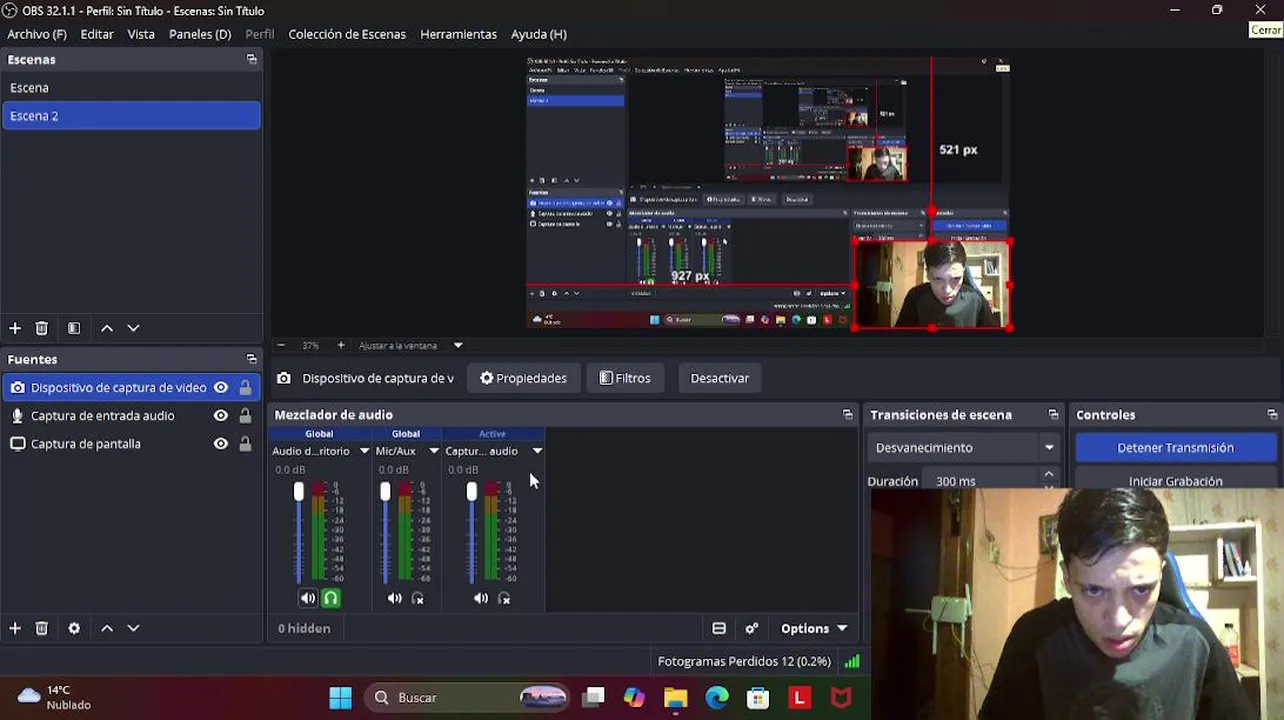Float the Fuentes dock panel
This screenshot has width=1284, height=720.
pos(251,359)
